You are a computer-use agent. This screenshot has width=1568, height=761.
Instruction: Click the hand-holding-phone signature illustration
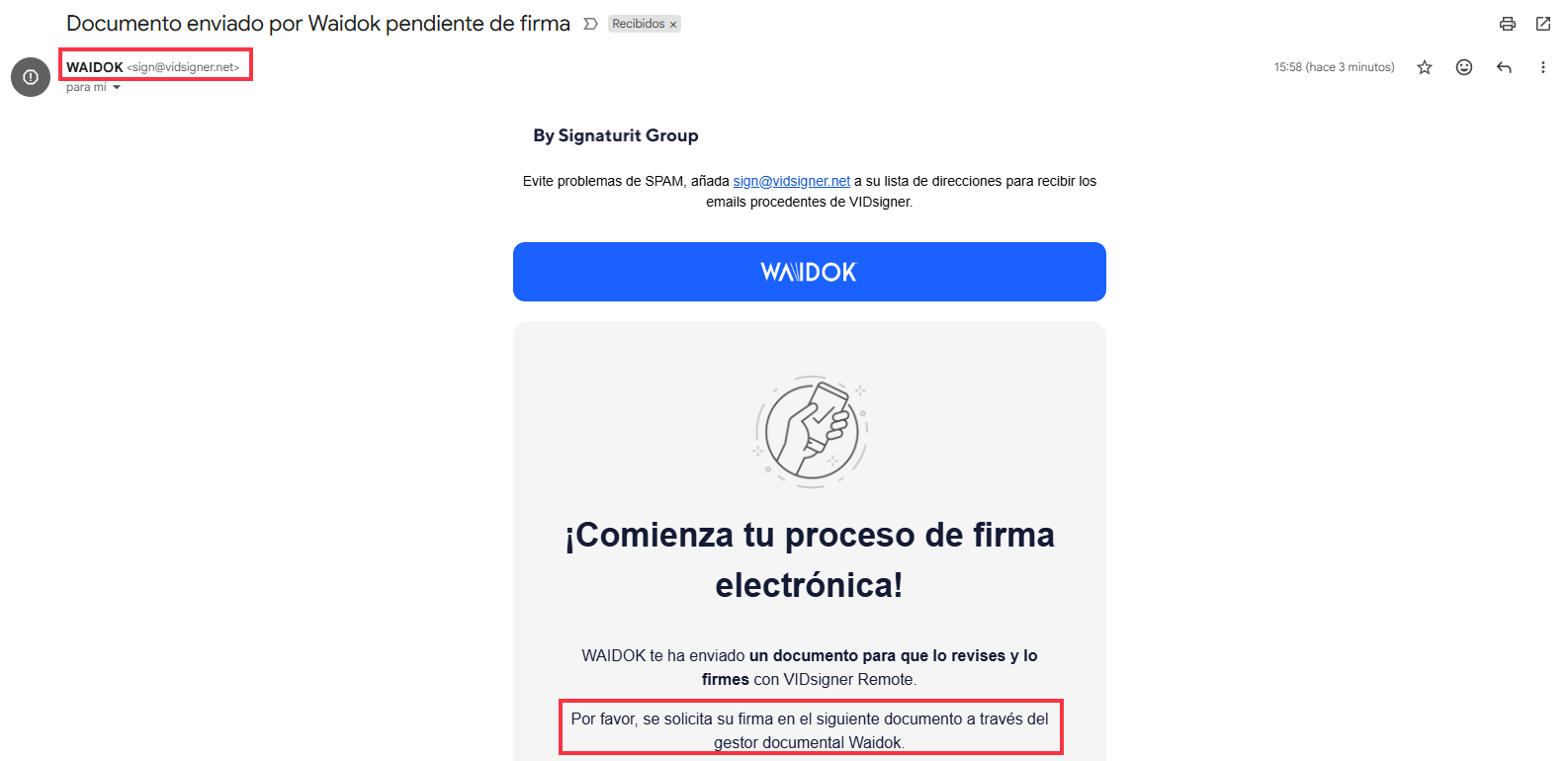pyautogui.click(x=811, y=432)
